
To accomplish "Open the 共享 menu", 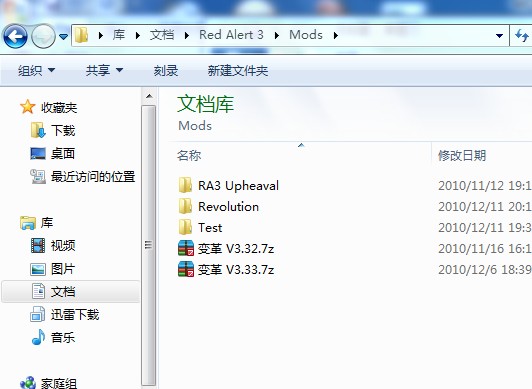I will tap(104, 71).
